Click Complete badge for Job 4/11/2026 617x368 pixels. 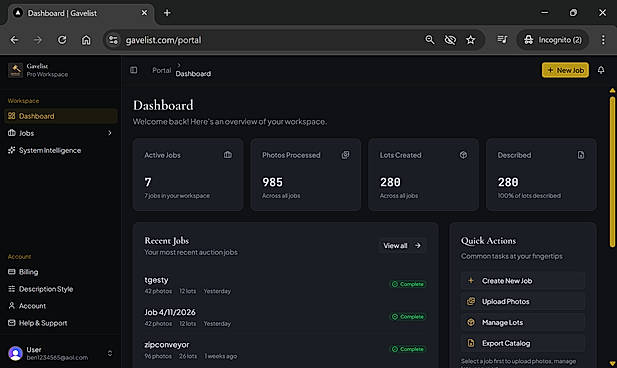point(408,317)
